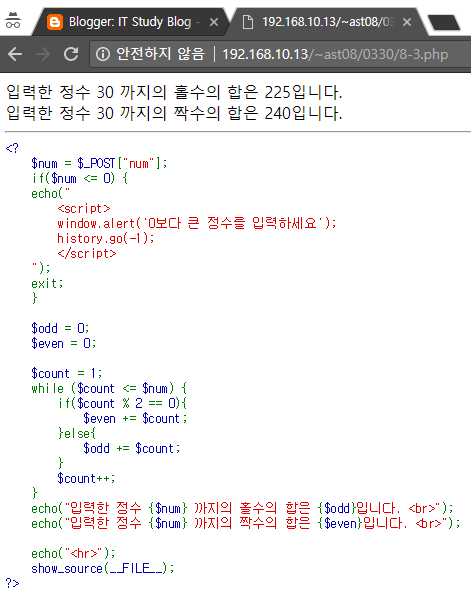471x594 pixels.
Task: Click the closing </script> tag line
Action: click(87, 253)
